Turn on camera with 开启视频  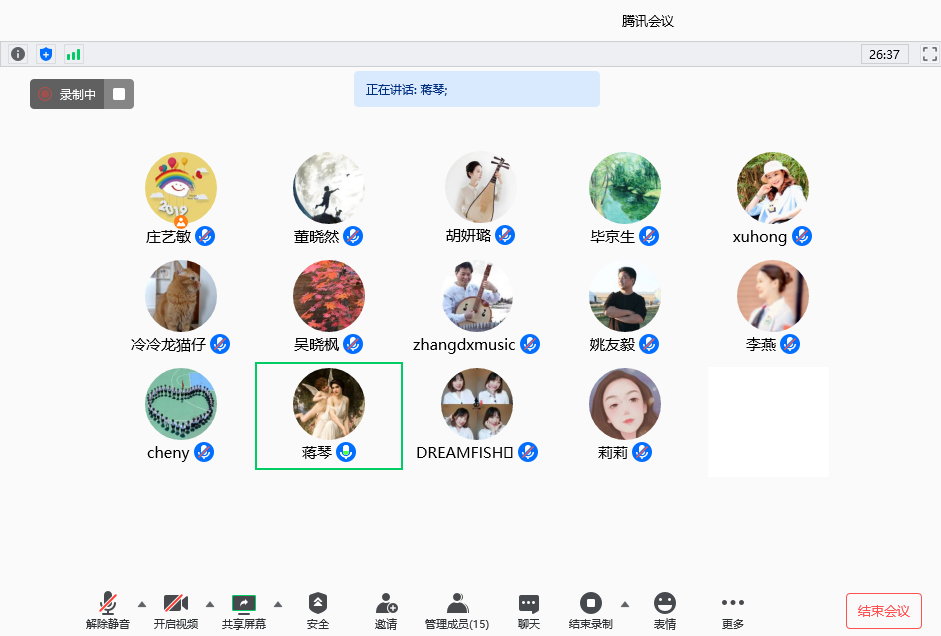pyautogui.click(x=176, y=610)
